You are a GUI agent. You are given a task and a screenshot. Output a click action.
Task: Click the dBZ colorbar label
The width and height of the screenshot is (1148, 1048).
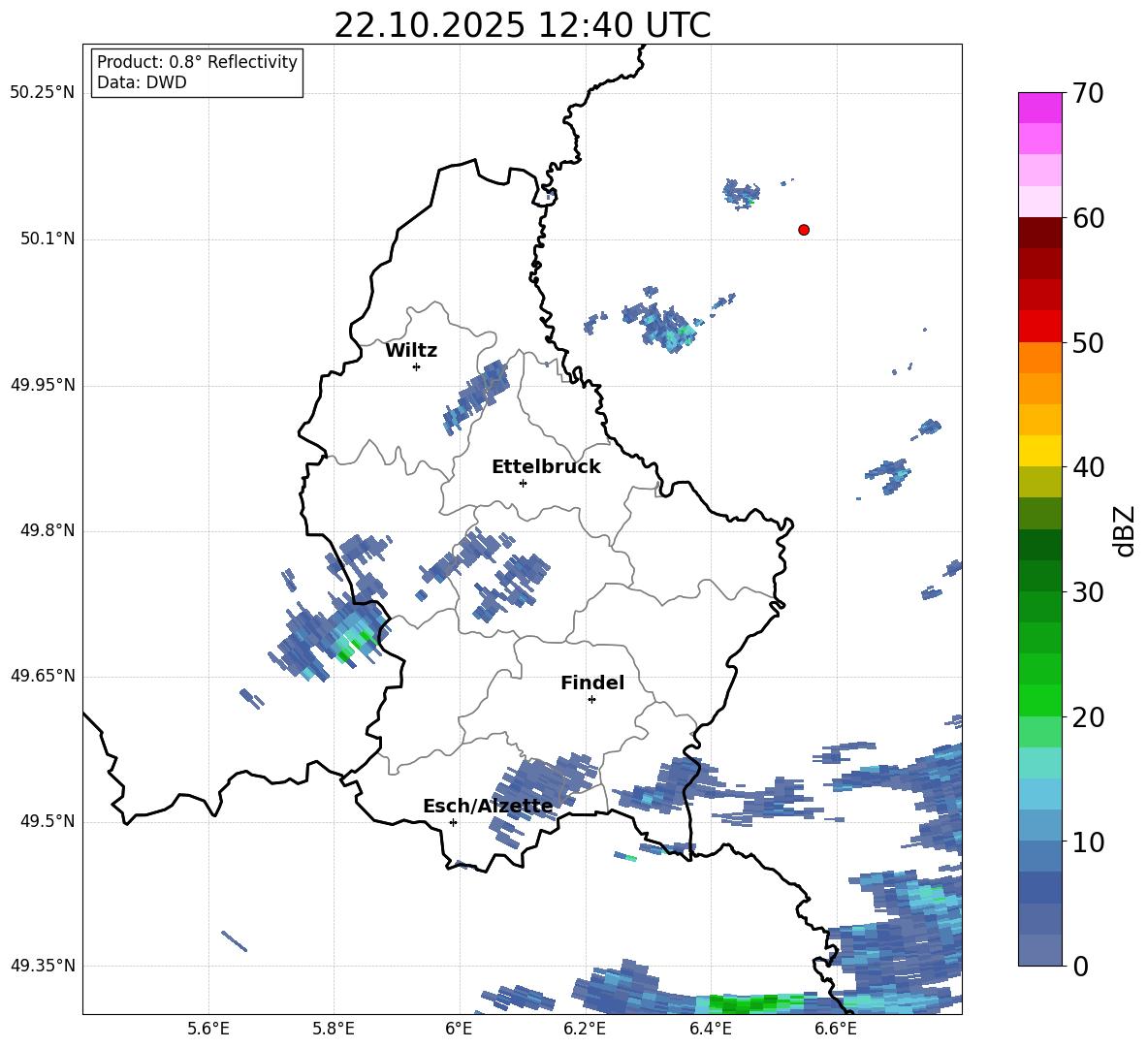[1124, 530]
